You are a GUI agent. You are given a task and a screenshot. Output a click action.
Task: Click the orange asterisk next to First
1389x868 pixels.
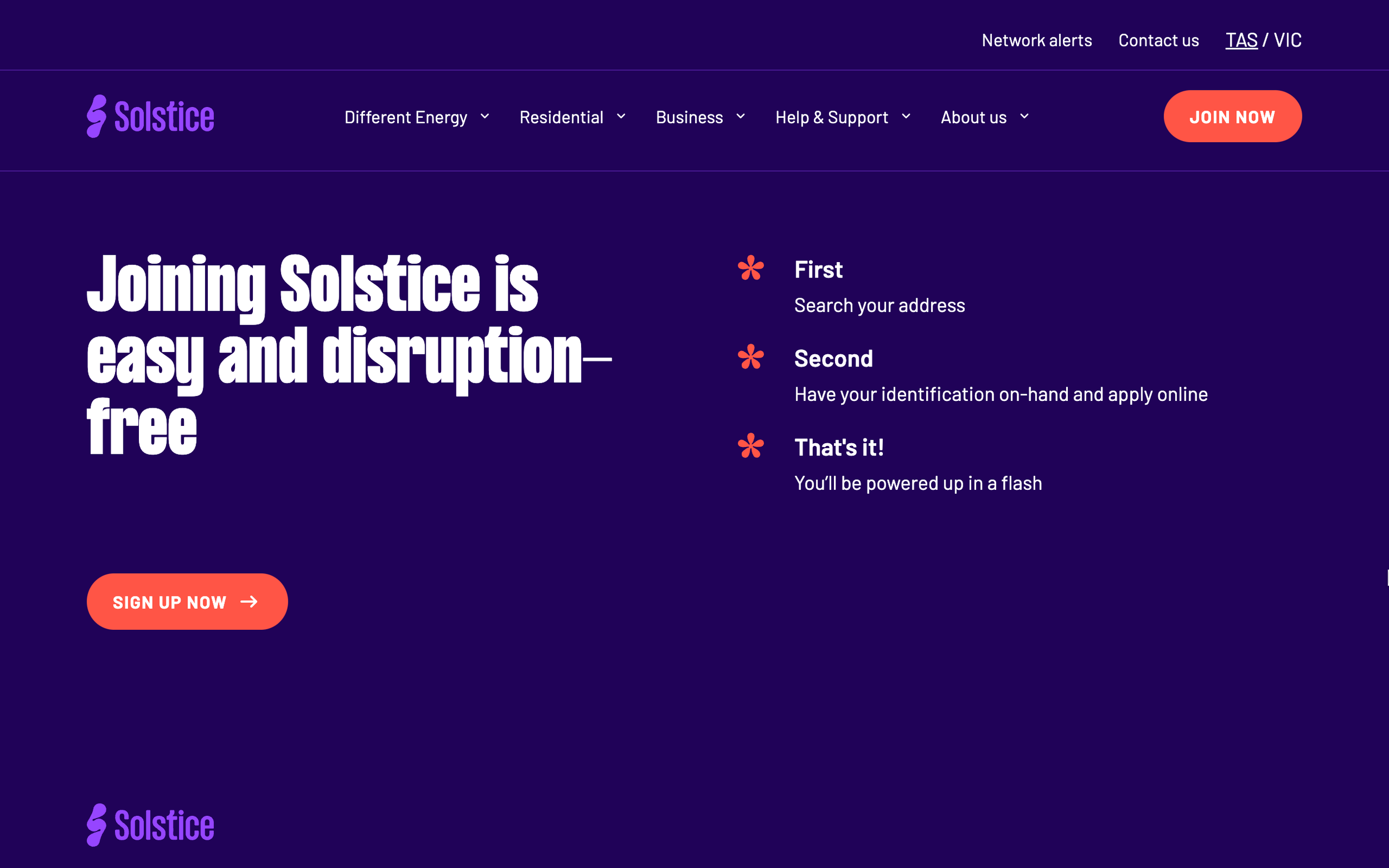[x=751, y=269]
